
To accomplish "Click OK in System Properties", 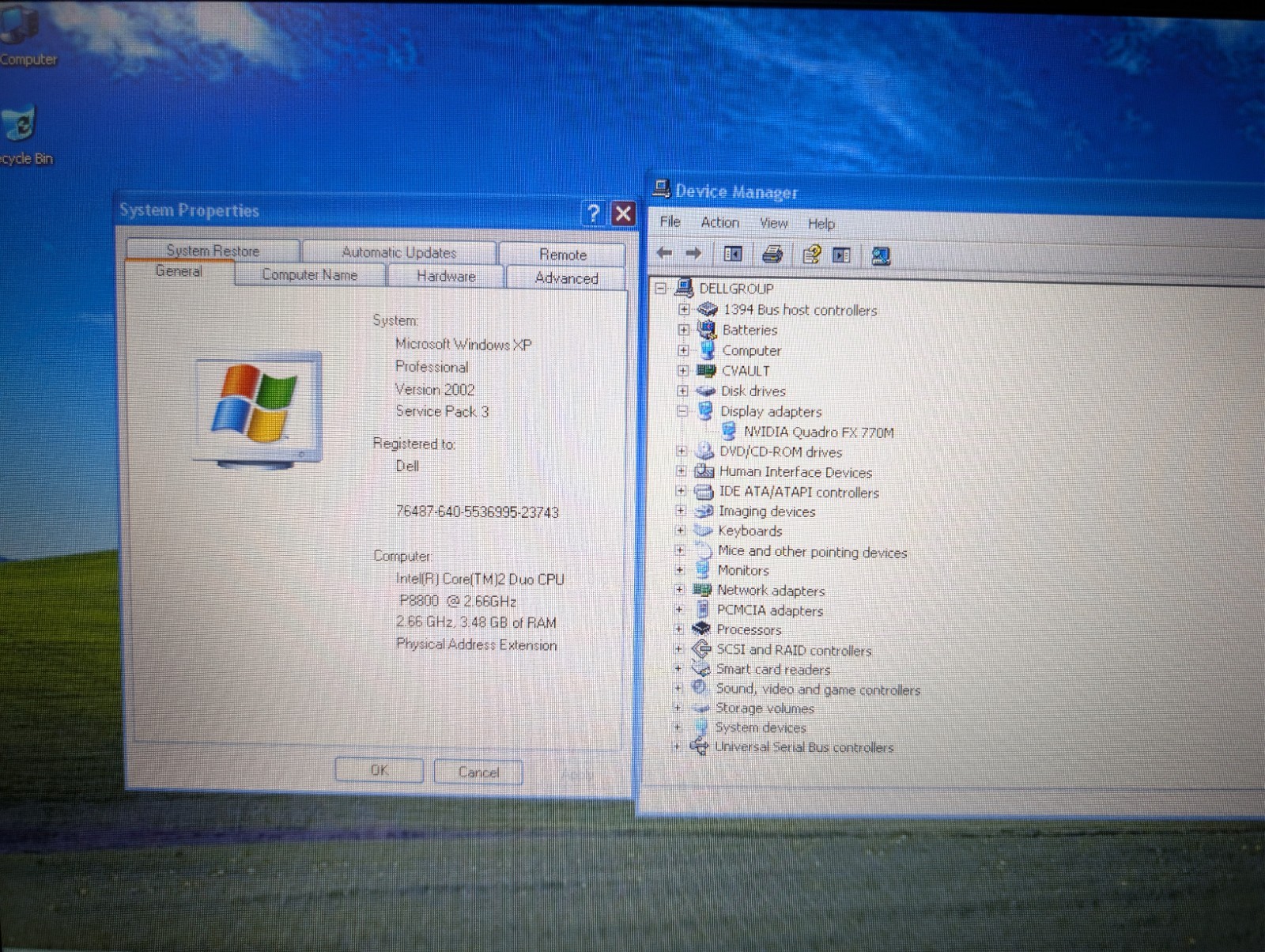I will (x=379, y=769).
